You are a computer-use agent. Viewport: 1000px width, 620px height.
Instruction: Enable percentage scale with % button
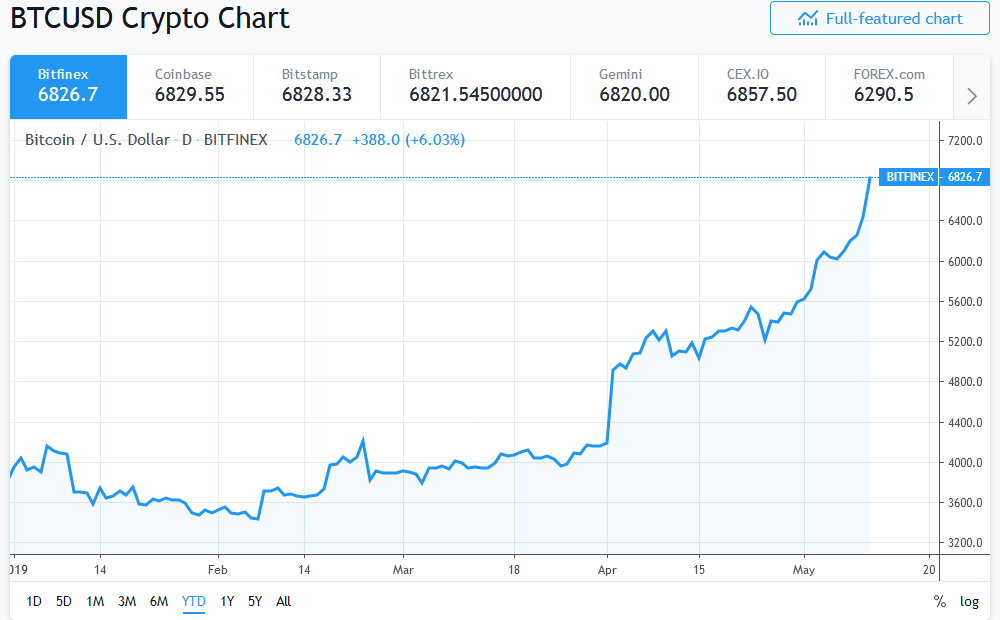[x=939, y=601]
